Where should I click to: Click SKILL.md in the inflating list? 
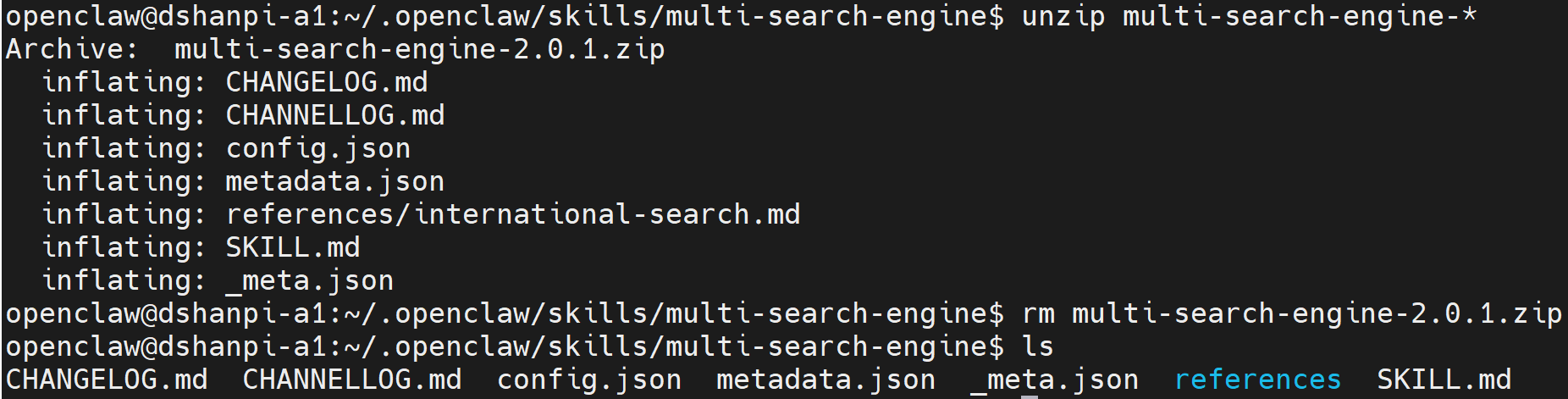click(292, 247)
